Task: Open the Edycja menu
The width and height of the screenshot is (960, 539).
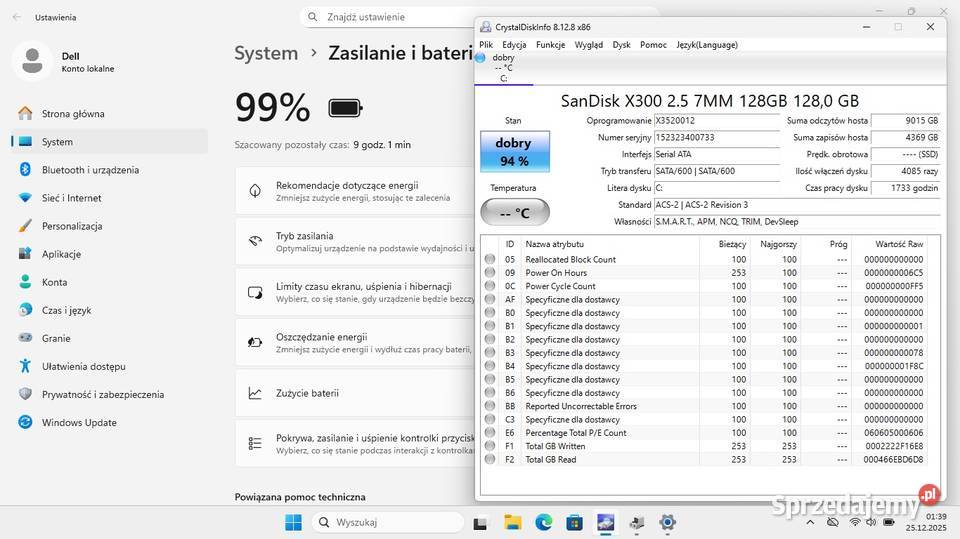Action: click(514, 45)
